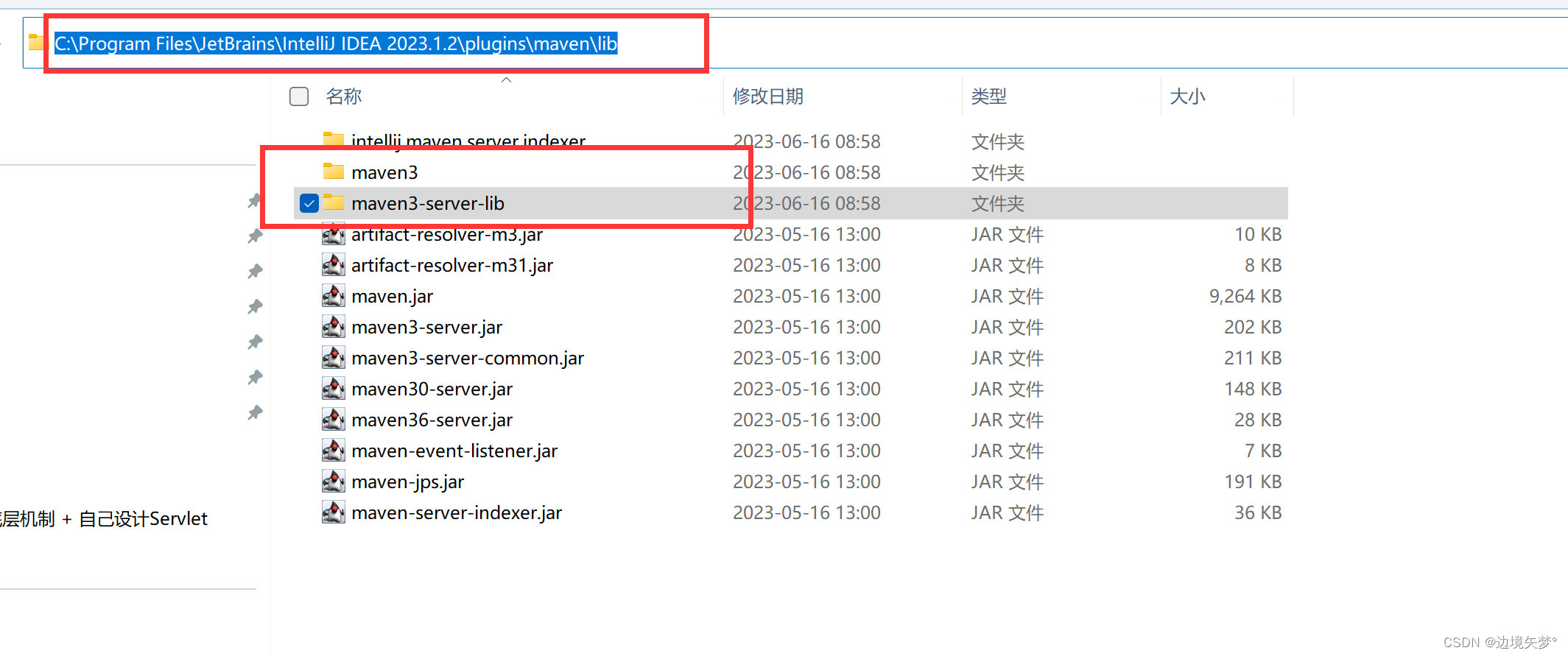This screenshot has height=656, width=1568.
Task: Click the 文件夹 type of the maven3 folder
Action: pos(998,172)
